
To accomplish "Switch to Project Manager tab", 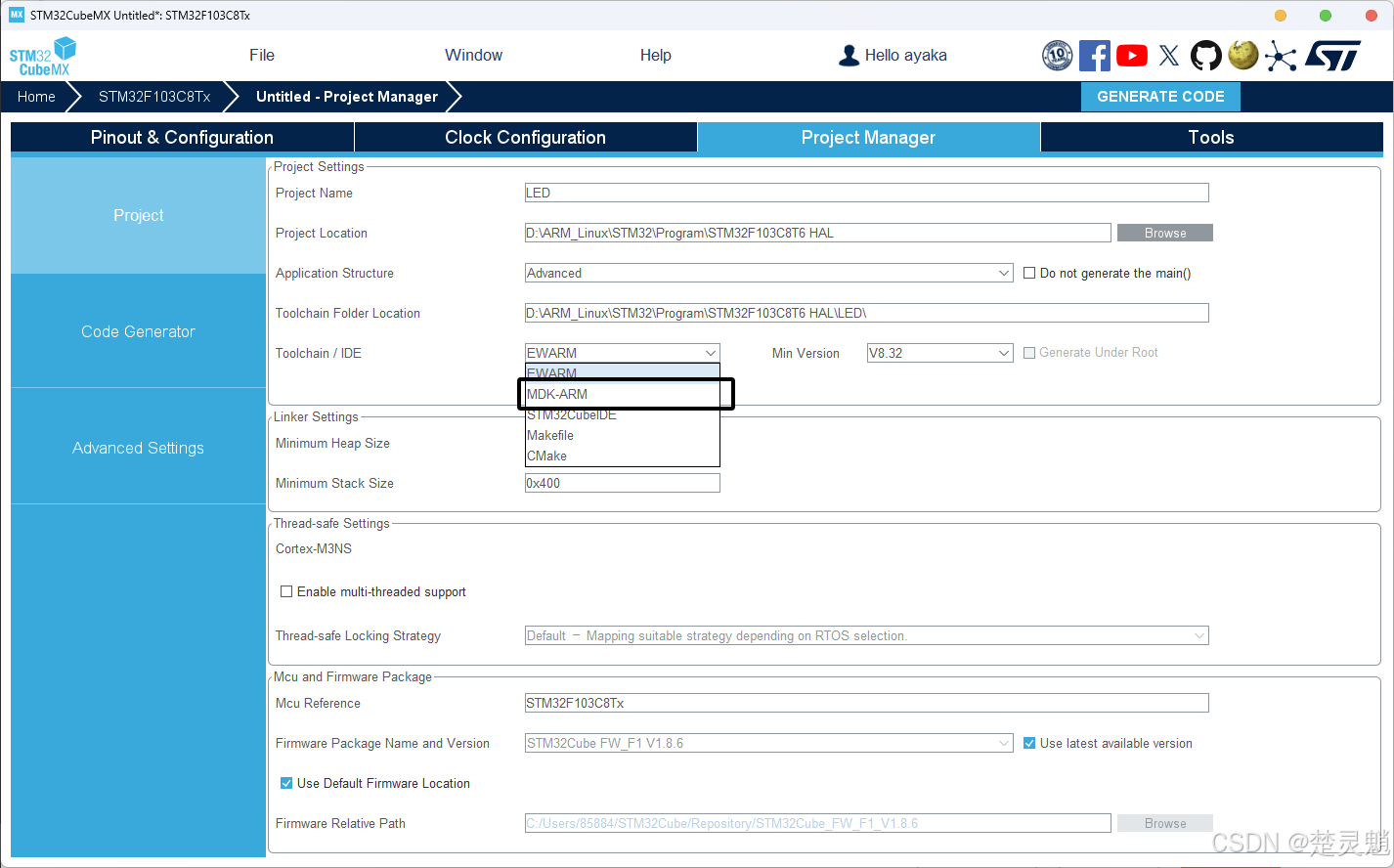I will [868, 138].
